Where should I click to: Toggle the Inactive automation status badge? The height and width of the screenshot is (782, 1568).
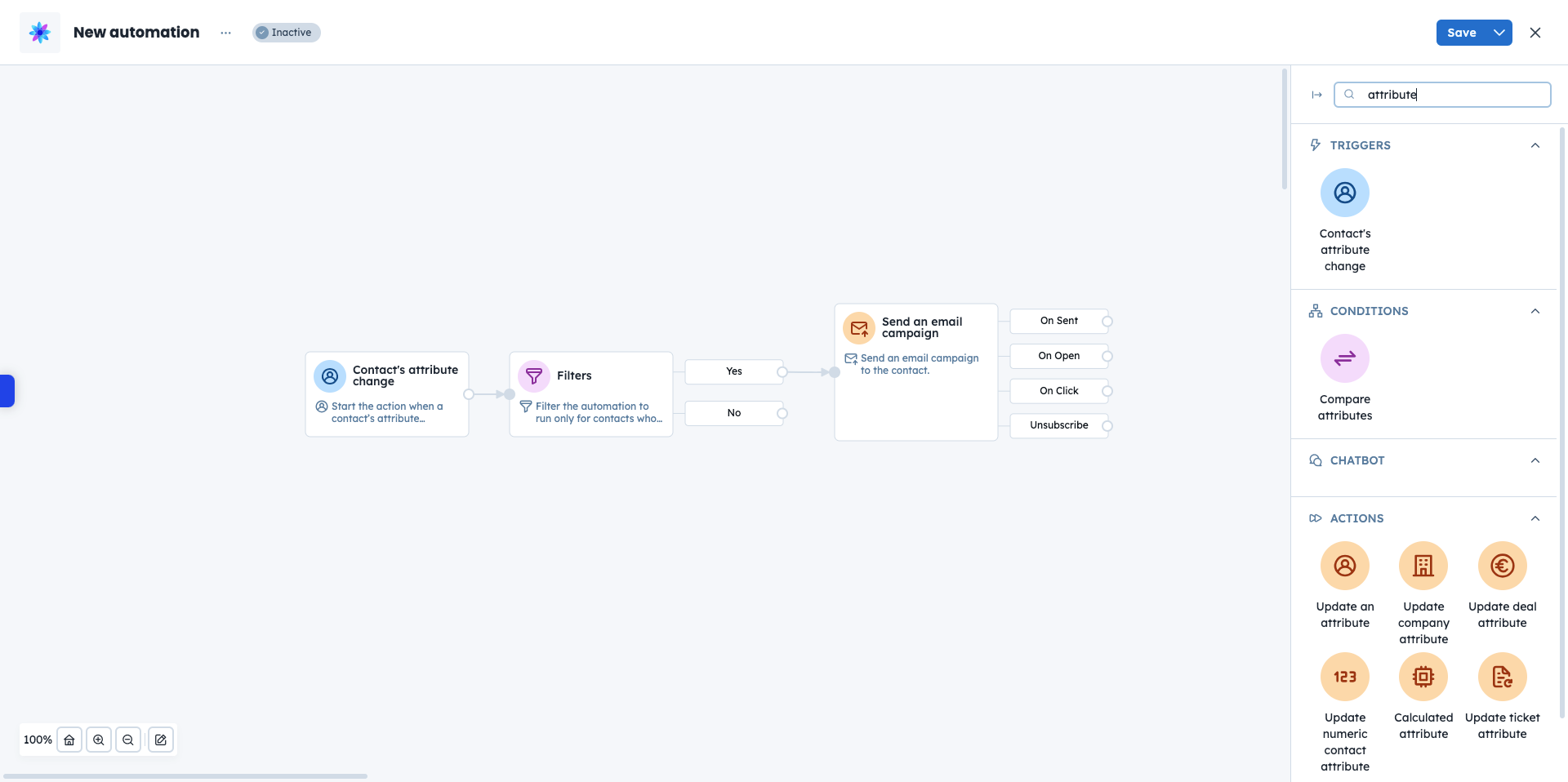pos(286,33)
